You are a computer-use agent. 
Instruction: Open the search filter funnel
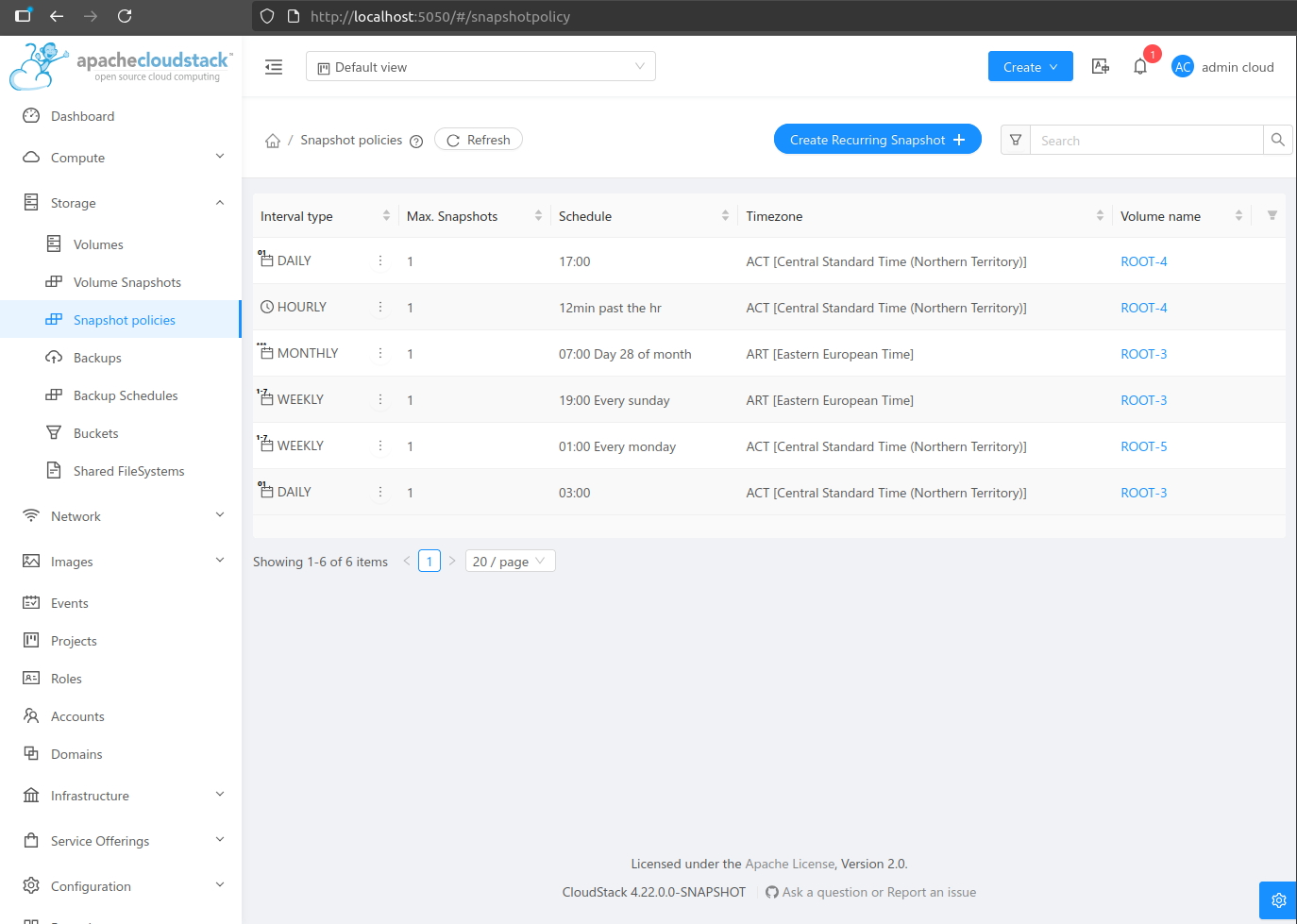click(1016, 140)
